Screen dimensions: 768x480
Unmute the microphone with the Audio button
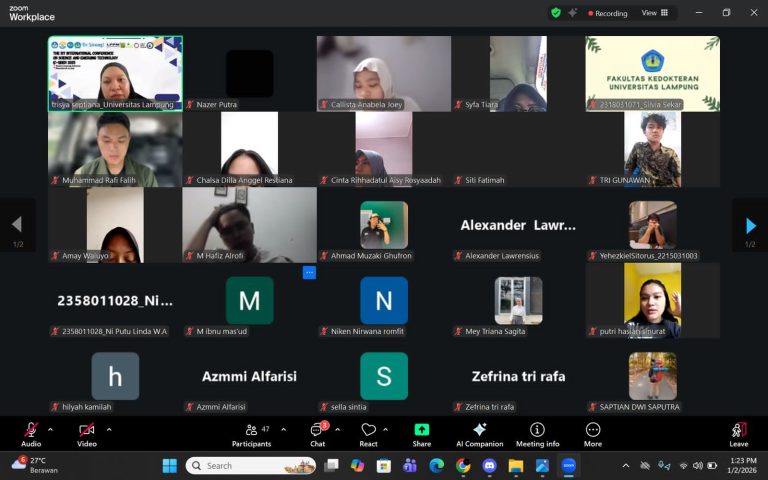(31, 433)
